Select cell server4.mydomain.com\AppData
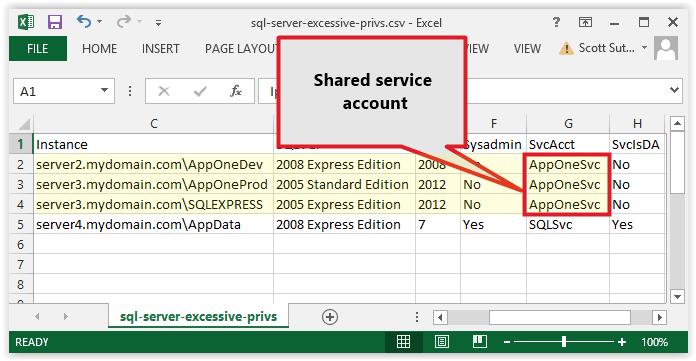This screenshot has width=696, height=361. click(x=154, y=224)
